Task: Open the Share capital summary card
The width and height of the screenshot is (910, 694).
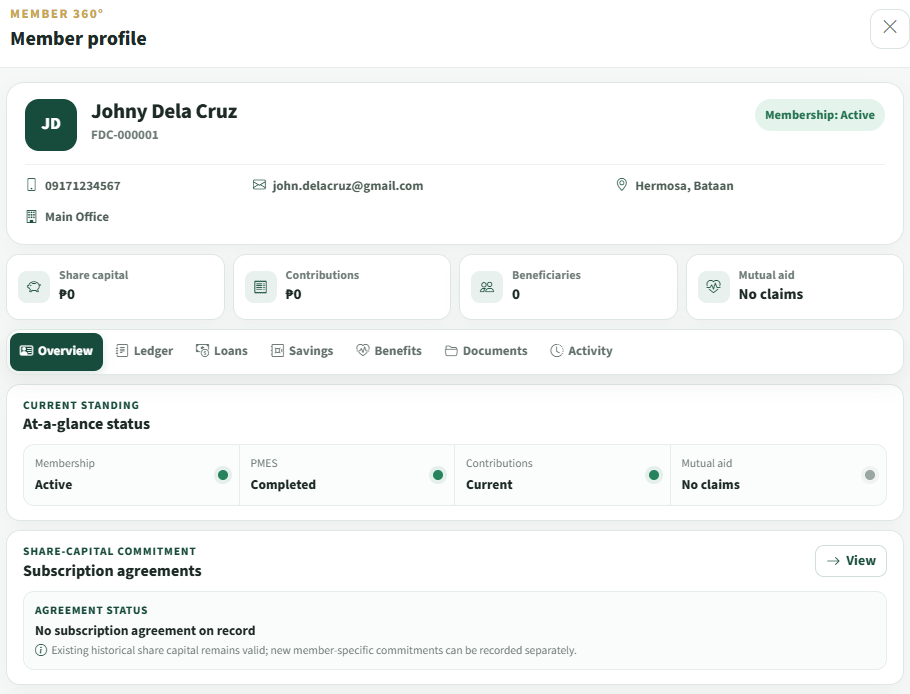Action: (115, 287)
